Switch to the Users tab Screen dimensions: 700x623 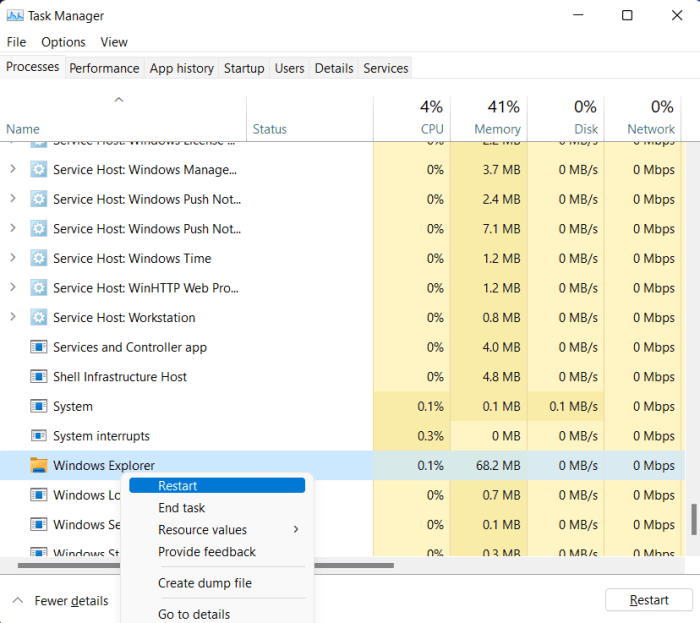[x=289, y=68]
